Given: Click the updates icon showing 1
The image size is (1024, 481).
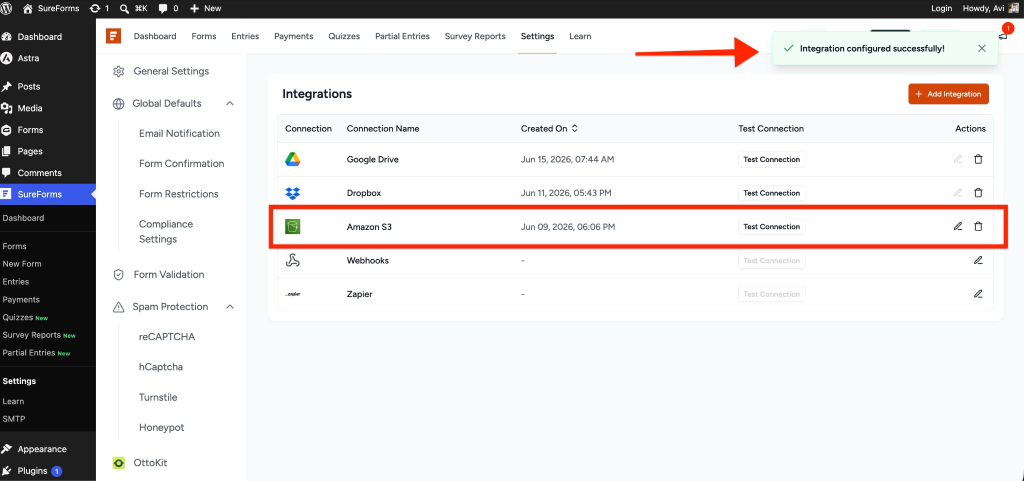Looking at the screenshot, I should pos(99,8).
